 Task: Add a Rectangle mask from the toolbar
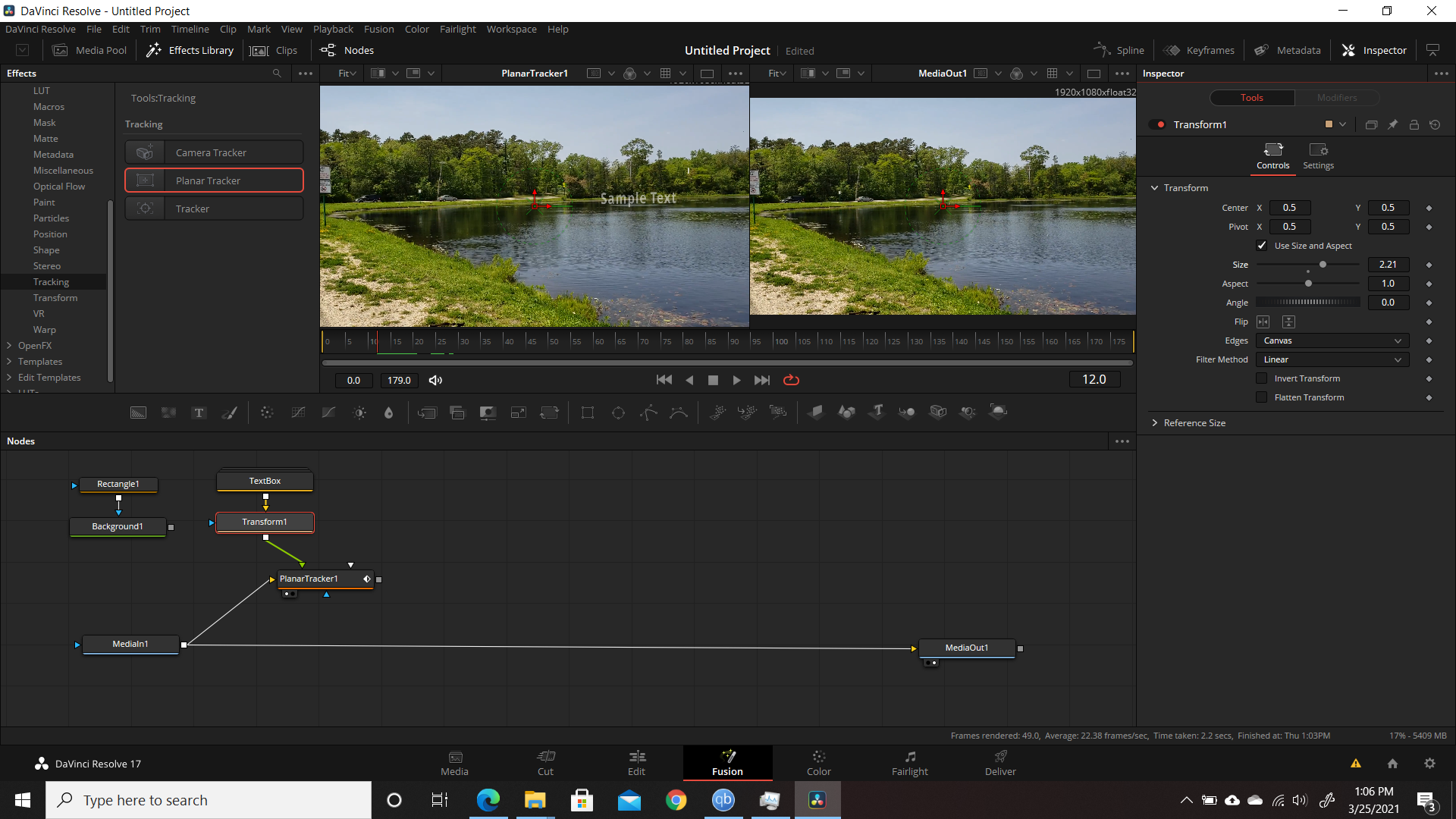[588, 413]
